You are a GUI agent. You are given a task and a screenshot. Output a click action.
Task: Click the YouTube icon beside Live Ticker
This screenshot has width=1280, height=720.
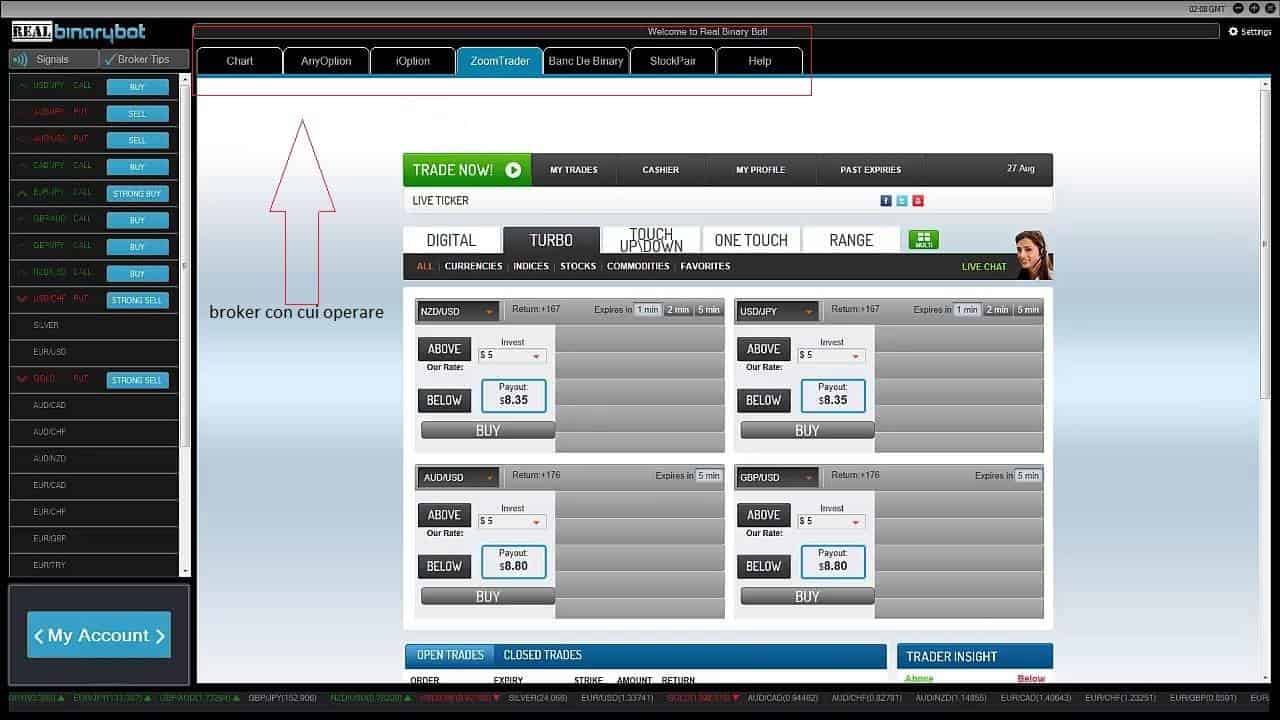click(918, 201)
